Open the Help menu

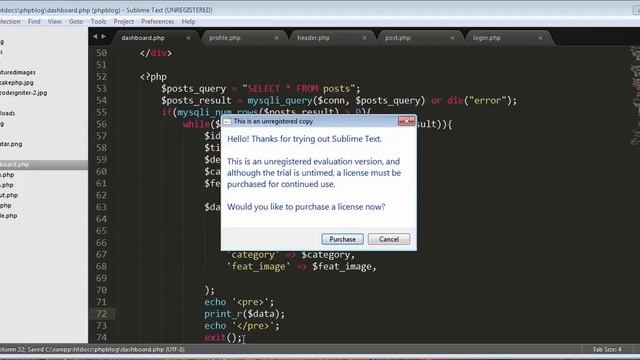coord(188,22)
